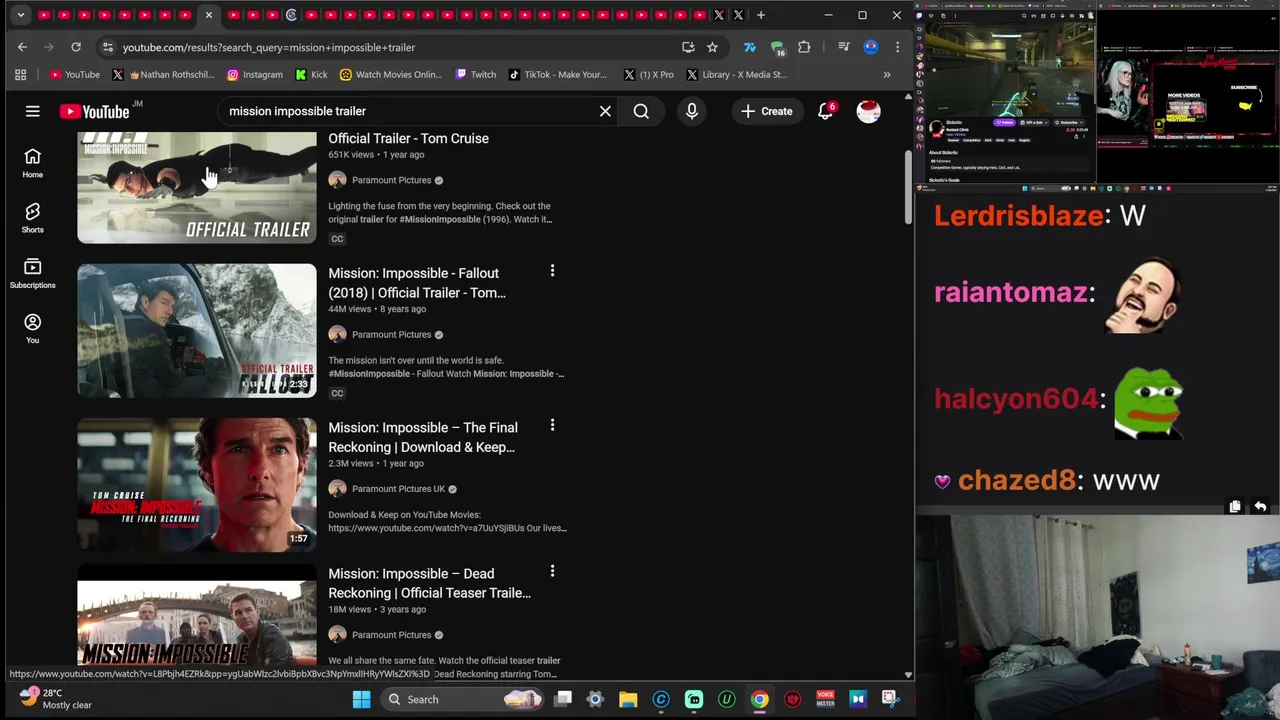The width and height of the screenshot is (1280, 720).
Task: Open Snipping Tool from the taskbar
Action: click(x=889, y=699)
